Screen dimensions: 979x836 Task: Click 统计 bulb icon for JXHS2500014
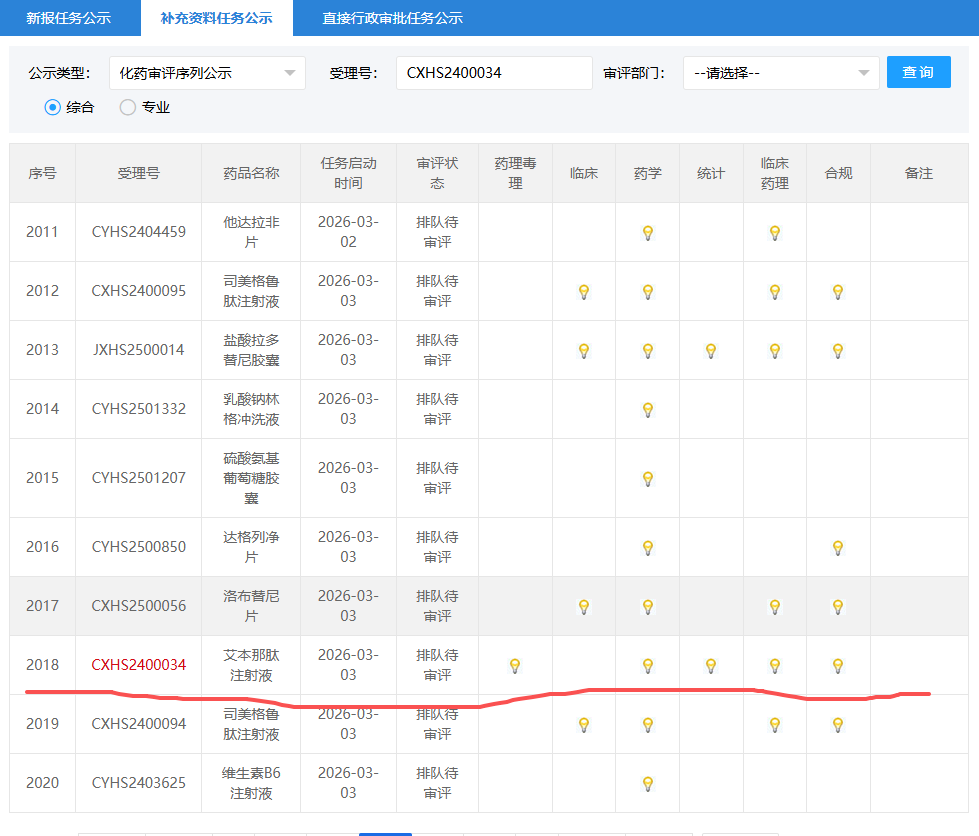(711, 351)
